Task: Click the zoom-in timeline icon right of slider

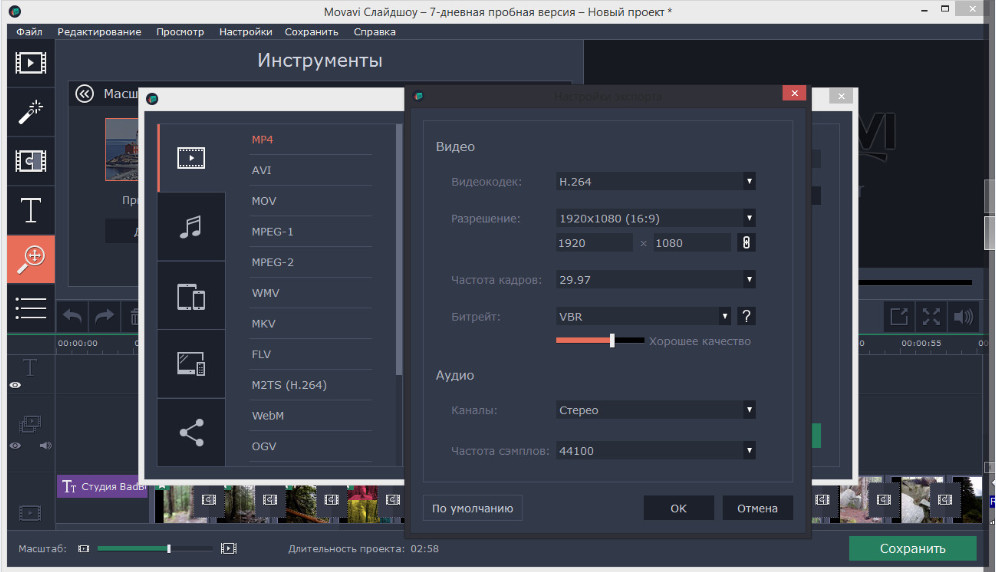Action: (x=229, y=548)
